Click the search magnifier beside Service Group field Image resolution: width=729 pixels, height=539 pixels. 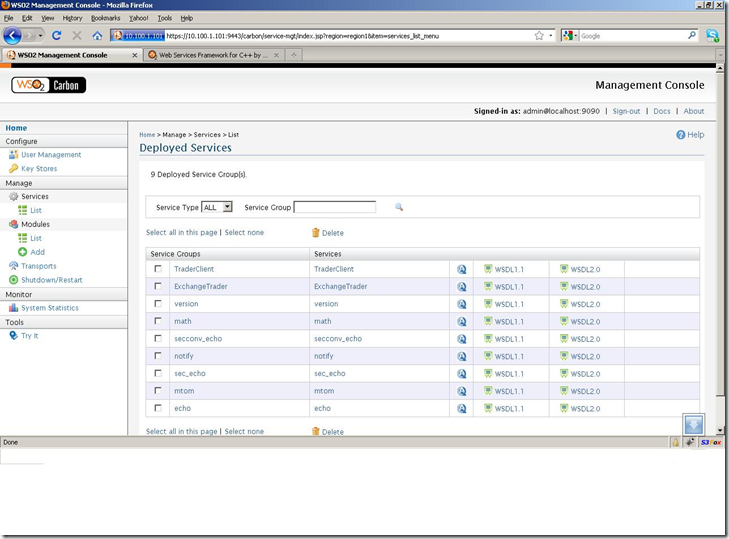(x=398, y=207)
